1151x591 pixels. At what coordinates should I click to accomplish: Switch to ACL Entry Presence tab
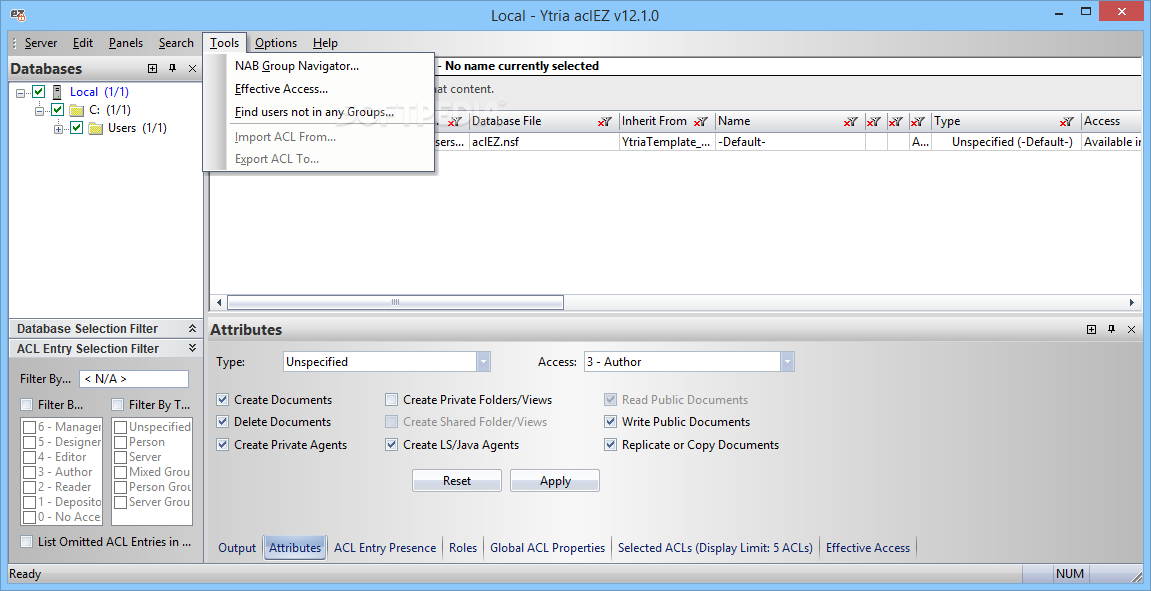(385, 548)
